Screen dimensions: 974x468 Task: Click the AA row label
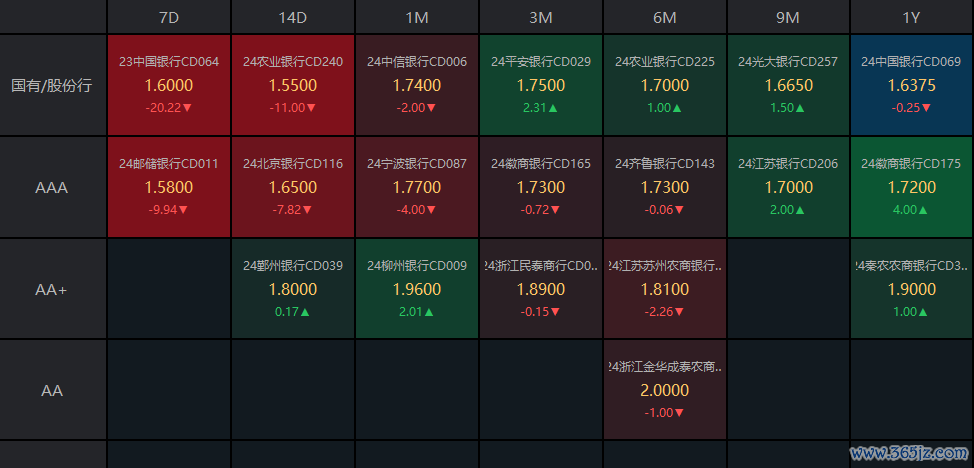[52, 390]
